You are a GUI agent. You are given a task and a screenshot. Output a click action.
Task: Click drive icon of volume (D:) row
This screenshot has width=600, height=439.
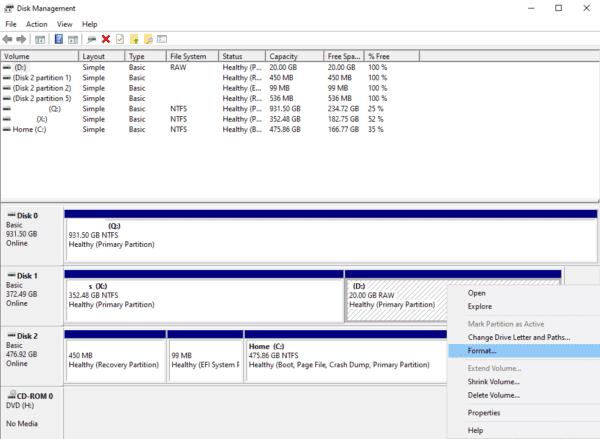7,67
